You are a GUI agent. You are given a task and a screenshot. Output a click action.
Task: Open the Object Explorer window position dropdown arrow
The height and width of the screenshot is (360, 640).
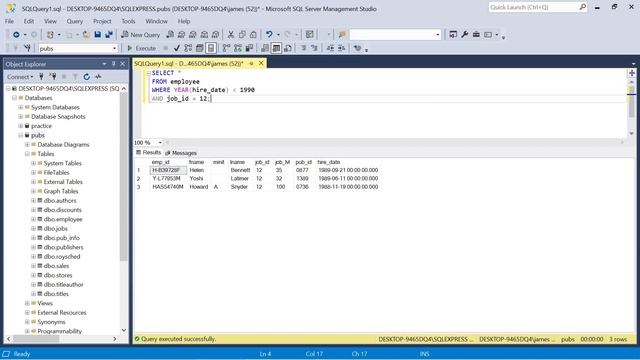(x=104, y=64)
